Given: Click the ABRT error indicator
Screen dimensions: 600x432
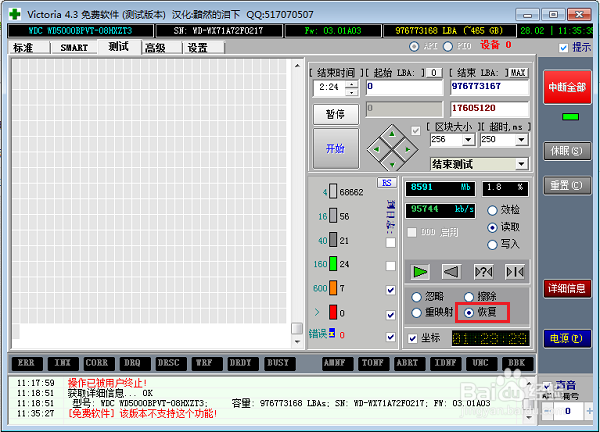Looking at the screenshot, I should pyautogui.click(x=408, y=363).
